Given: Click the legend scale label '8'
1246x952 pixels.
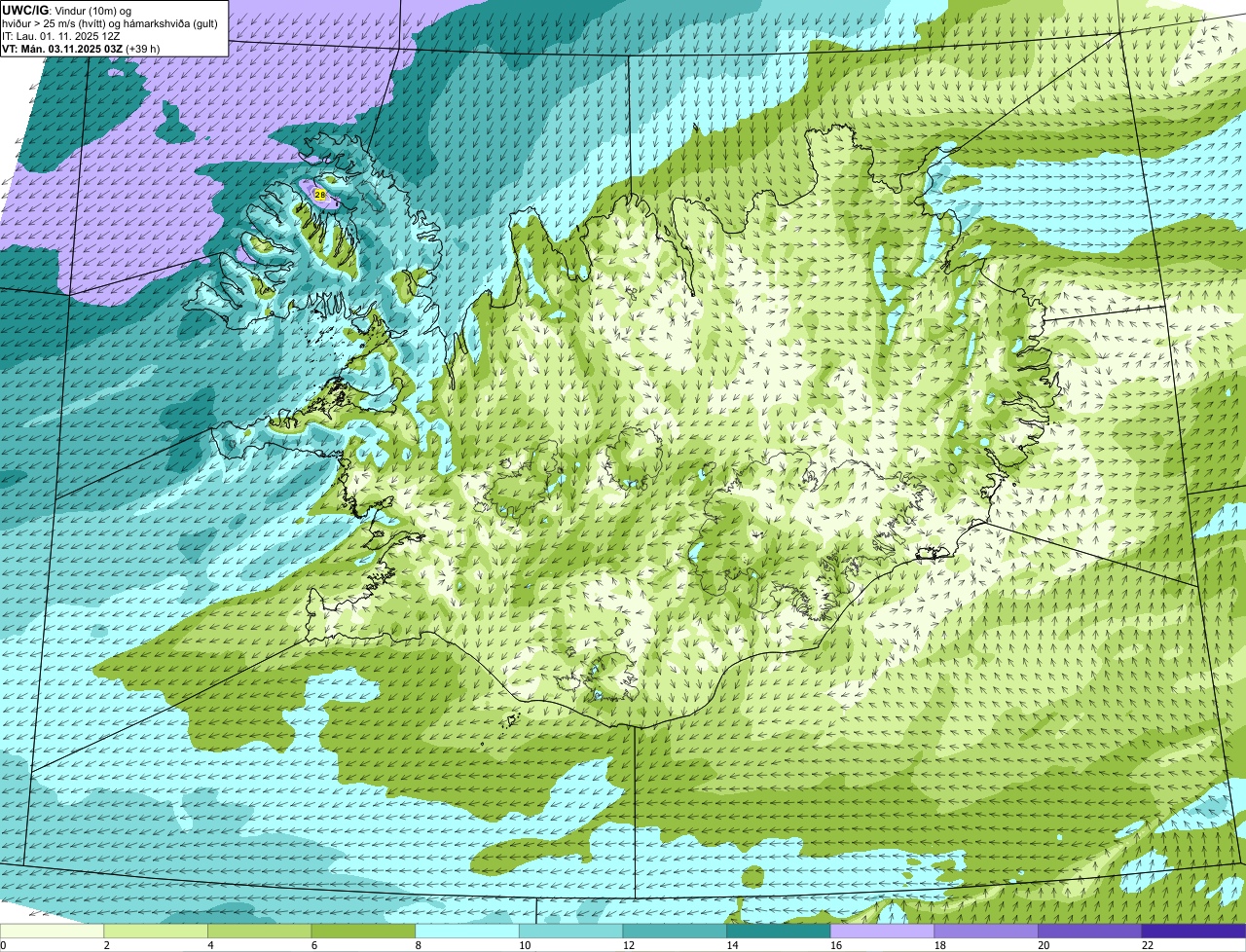Looking at the screenshot, I should coord(418,945).
